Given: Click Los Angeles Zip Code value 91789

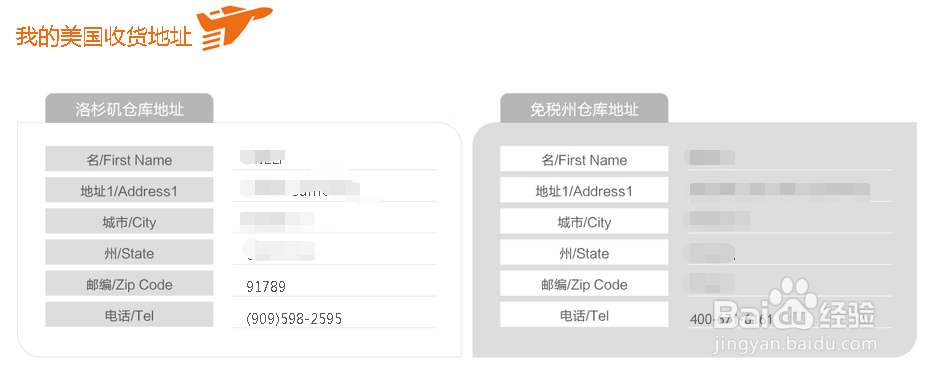Looking at the screenshot, I should click(x=266, y=287).
